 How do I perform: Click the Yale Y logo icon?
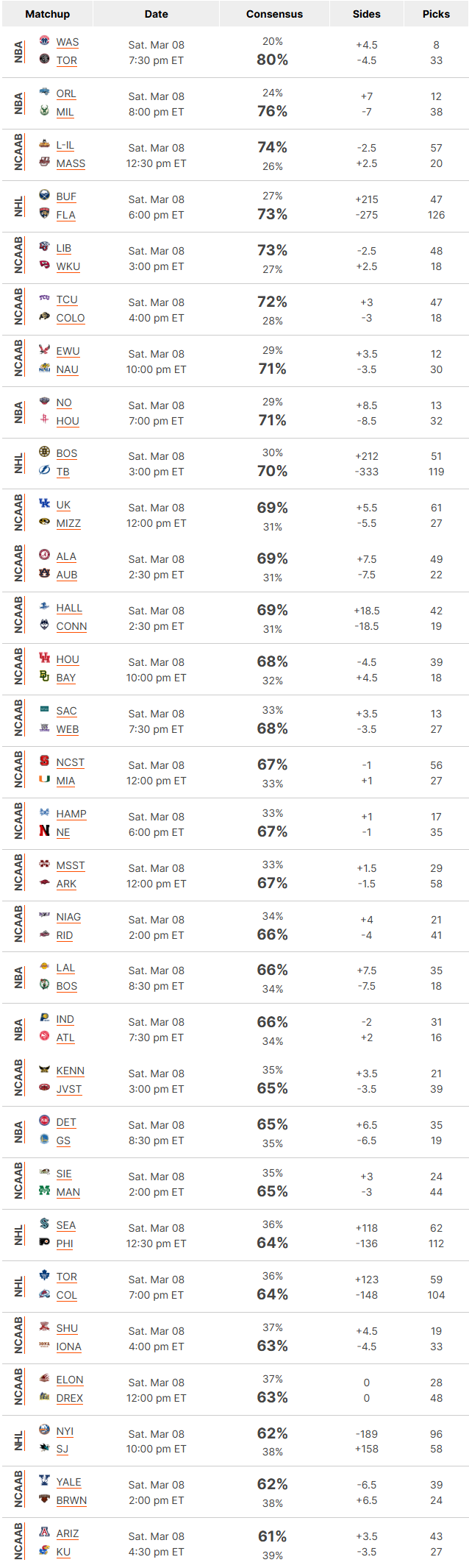(x=44, y=1480)
